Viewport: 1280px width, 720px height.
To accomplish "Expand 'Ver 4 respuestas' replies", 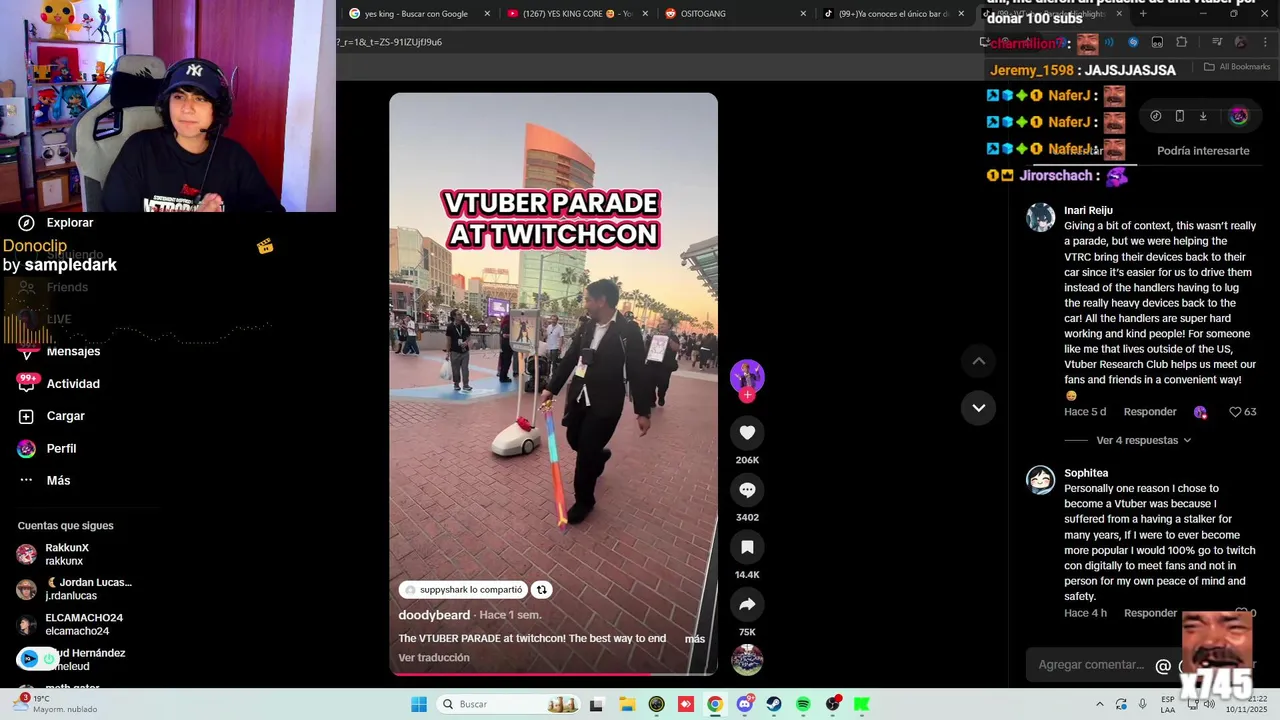I will tap(1144, 440).
